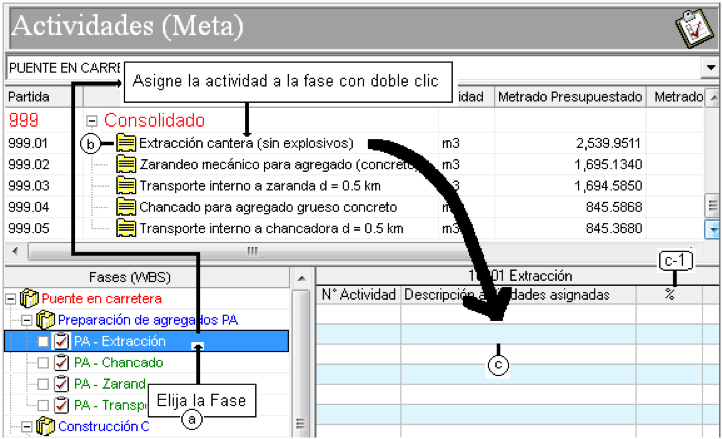Click folder icon beside Zarandeo mecánico row
This screenshot has width=722, height=439.
click(x=126, y=164)
